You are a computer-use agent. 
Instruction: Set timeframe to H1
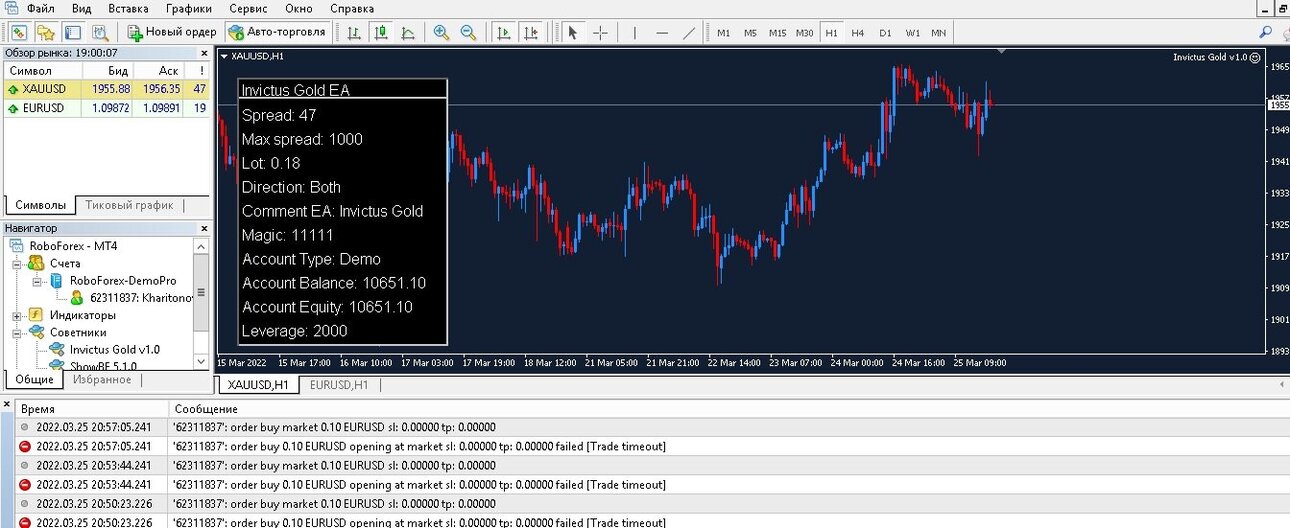click(x=831, y=33)
